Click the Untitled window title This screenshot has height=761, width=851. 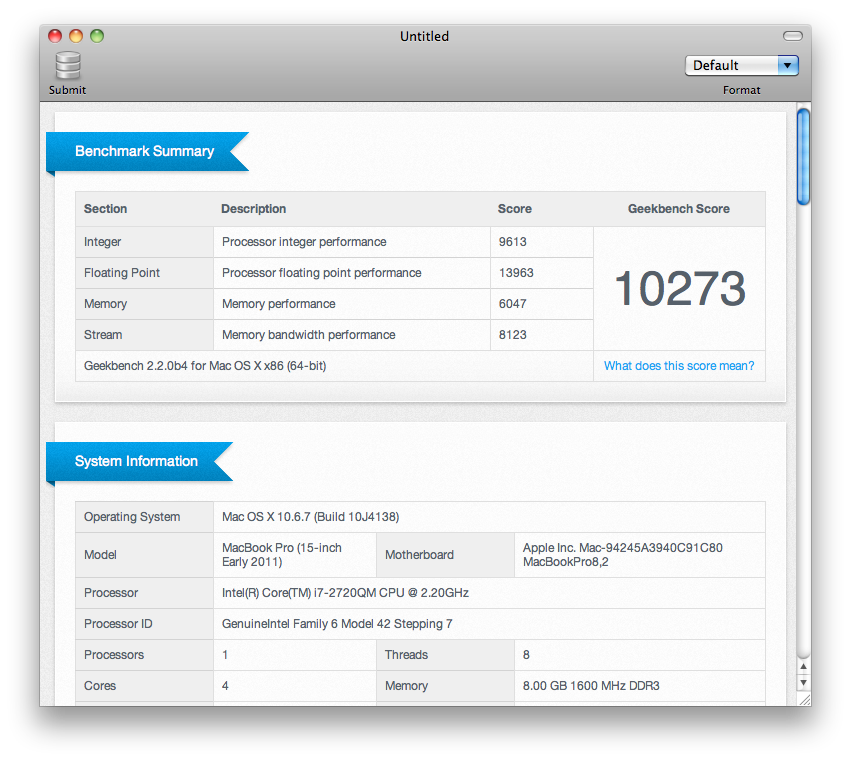click(424, 36)
